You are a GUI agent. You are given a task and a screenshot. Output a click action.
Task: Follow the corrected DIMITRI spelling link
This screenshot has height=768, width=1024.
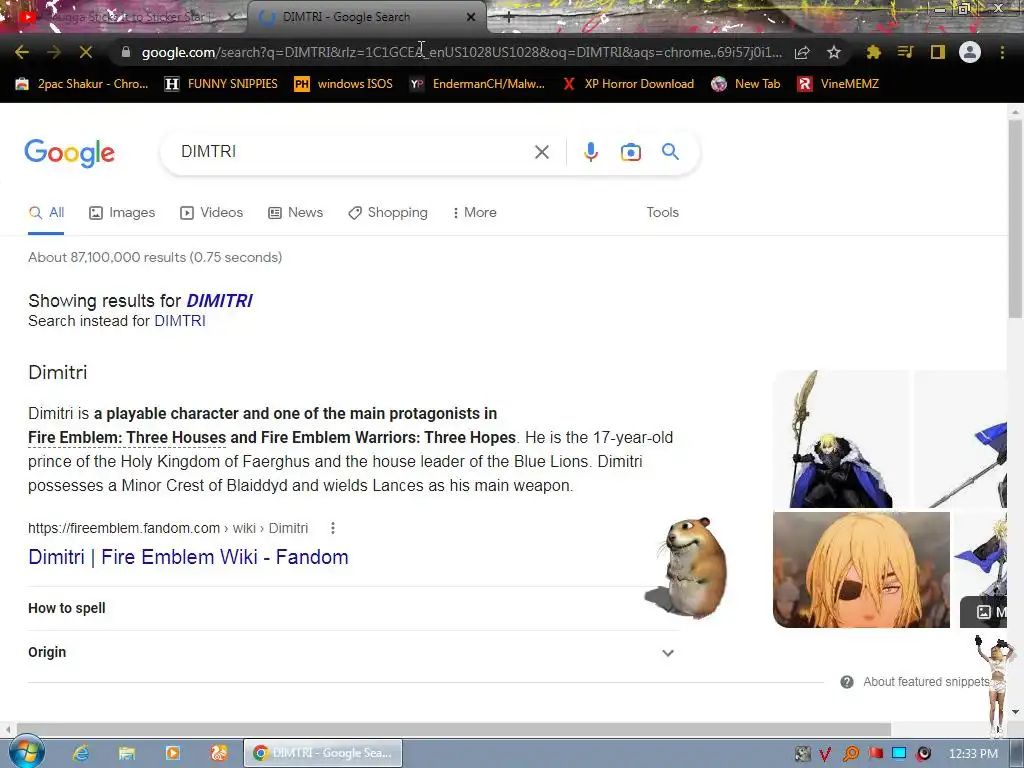click(219, 300)
